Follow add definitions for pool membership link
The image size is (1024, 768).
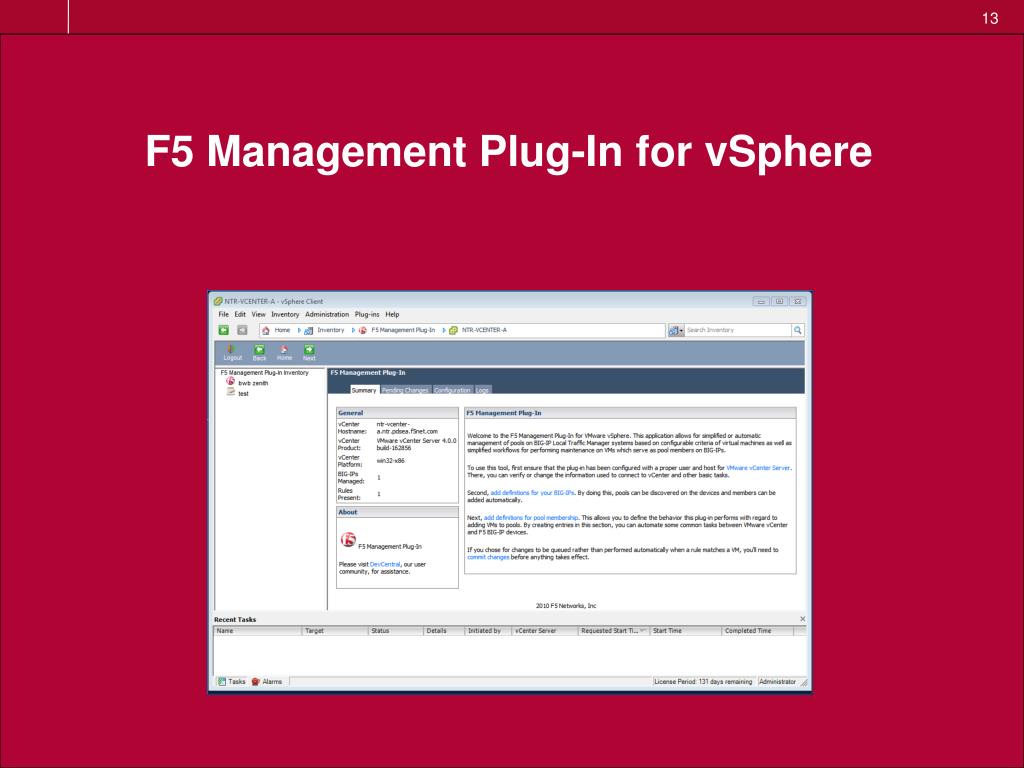tap(531, 518)
